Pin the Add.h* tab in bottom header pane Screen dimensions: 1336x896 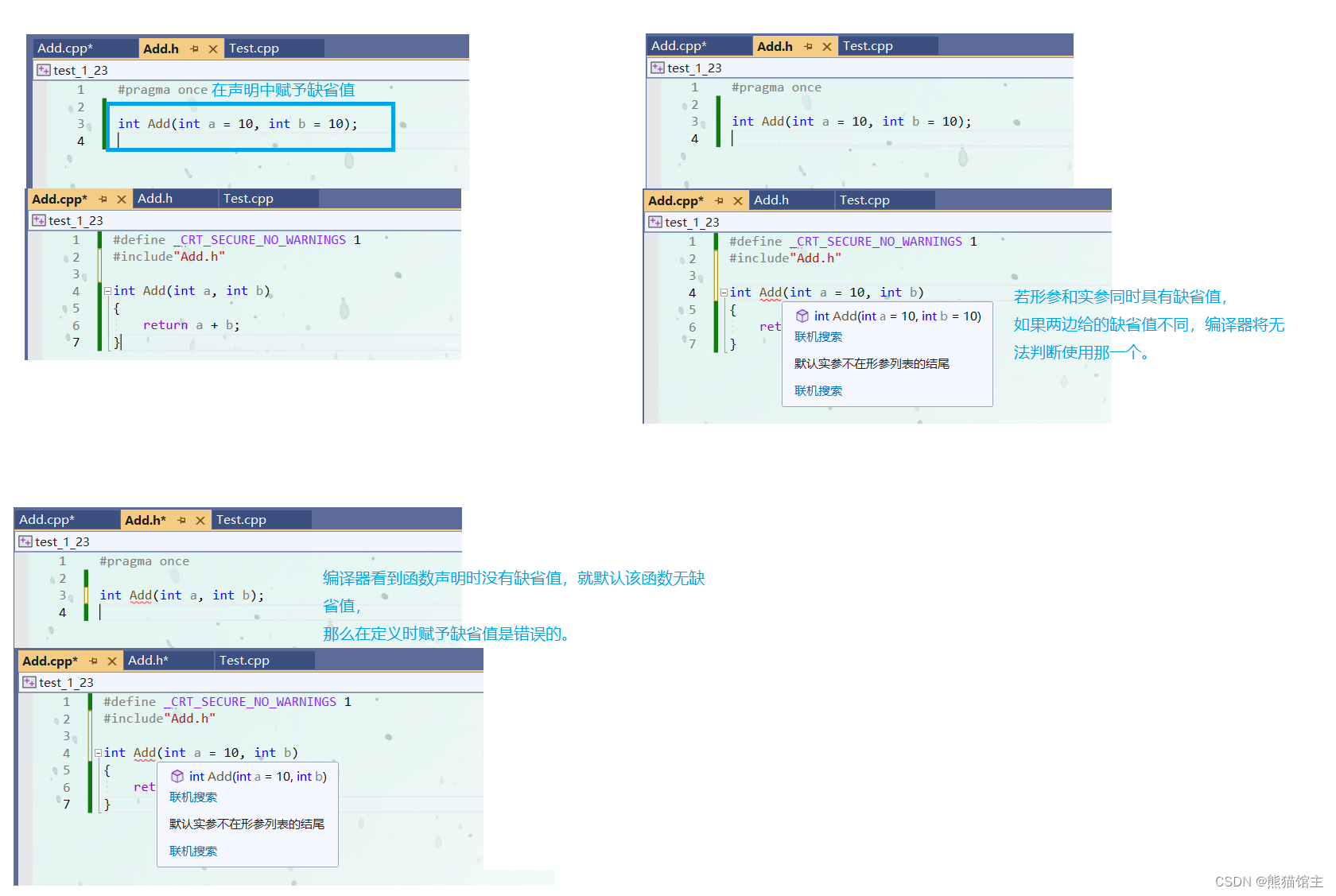pyautogui.click(x=182, y=521)
